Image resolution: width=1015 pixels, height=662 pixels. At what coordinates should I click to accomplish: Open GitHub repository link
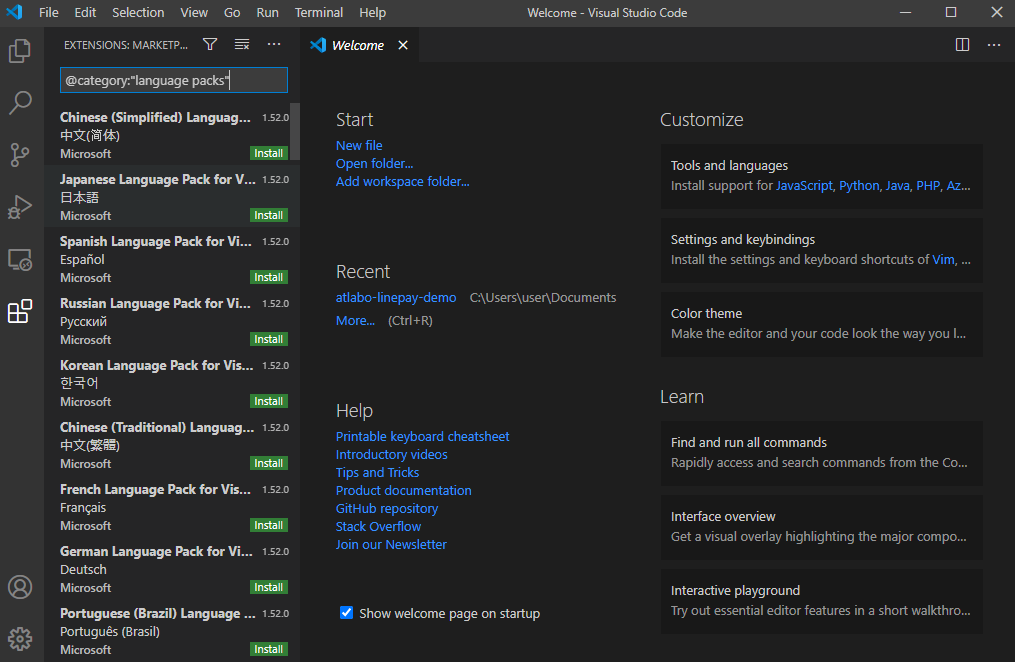(x=386, y=509)
